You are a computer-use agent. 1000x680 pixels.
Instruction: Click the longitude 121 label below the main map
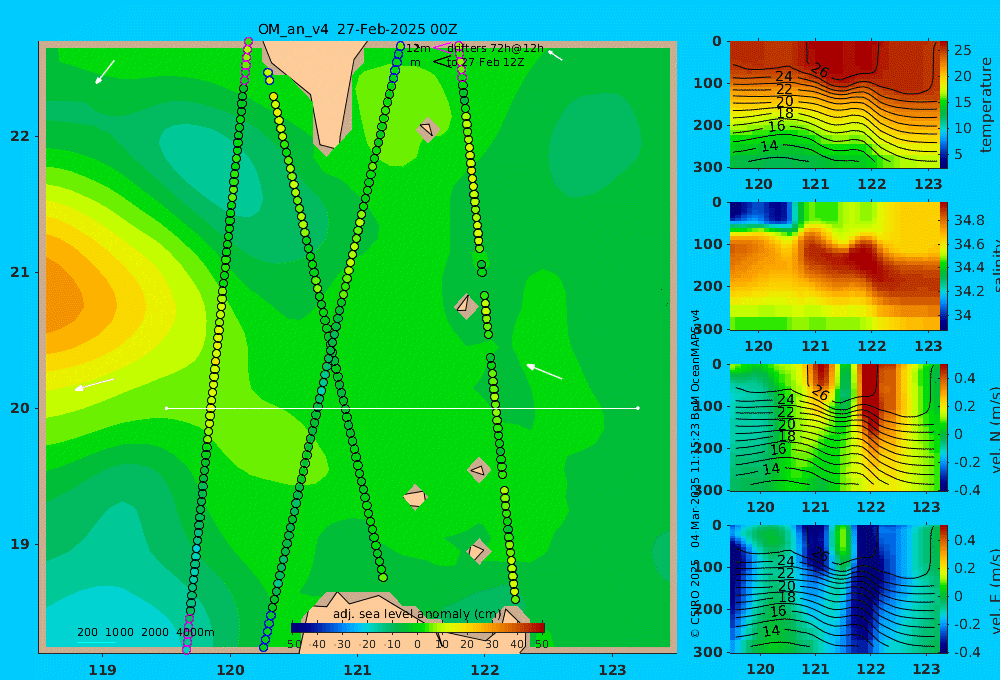357,670
